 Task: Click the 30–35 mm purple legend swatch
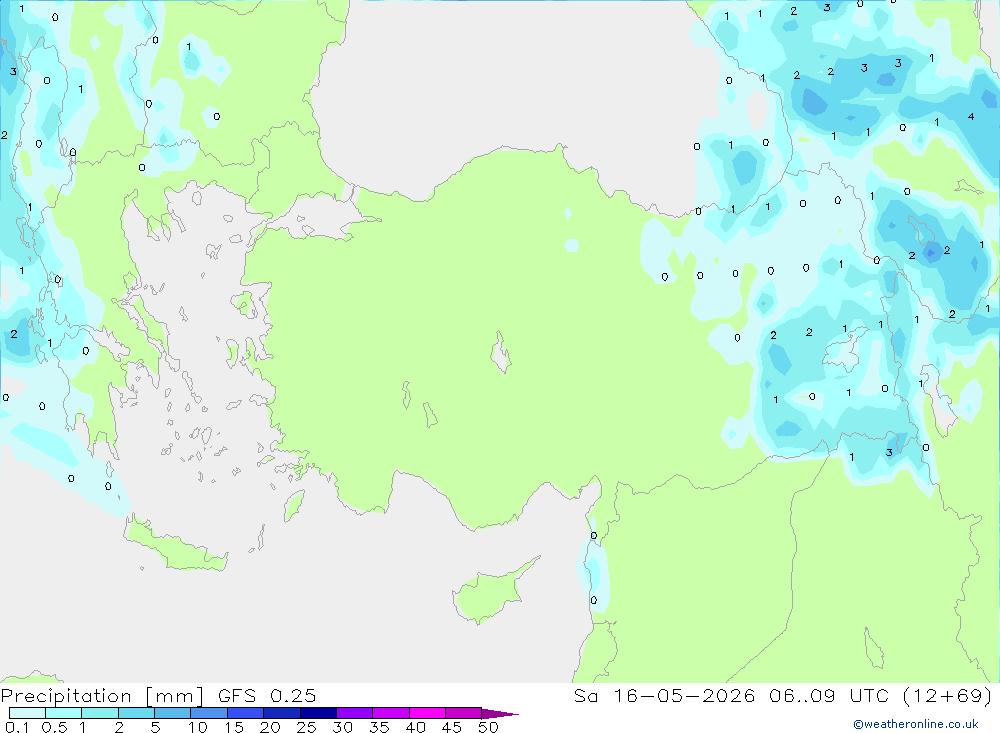point(355,713)
